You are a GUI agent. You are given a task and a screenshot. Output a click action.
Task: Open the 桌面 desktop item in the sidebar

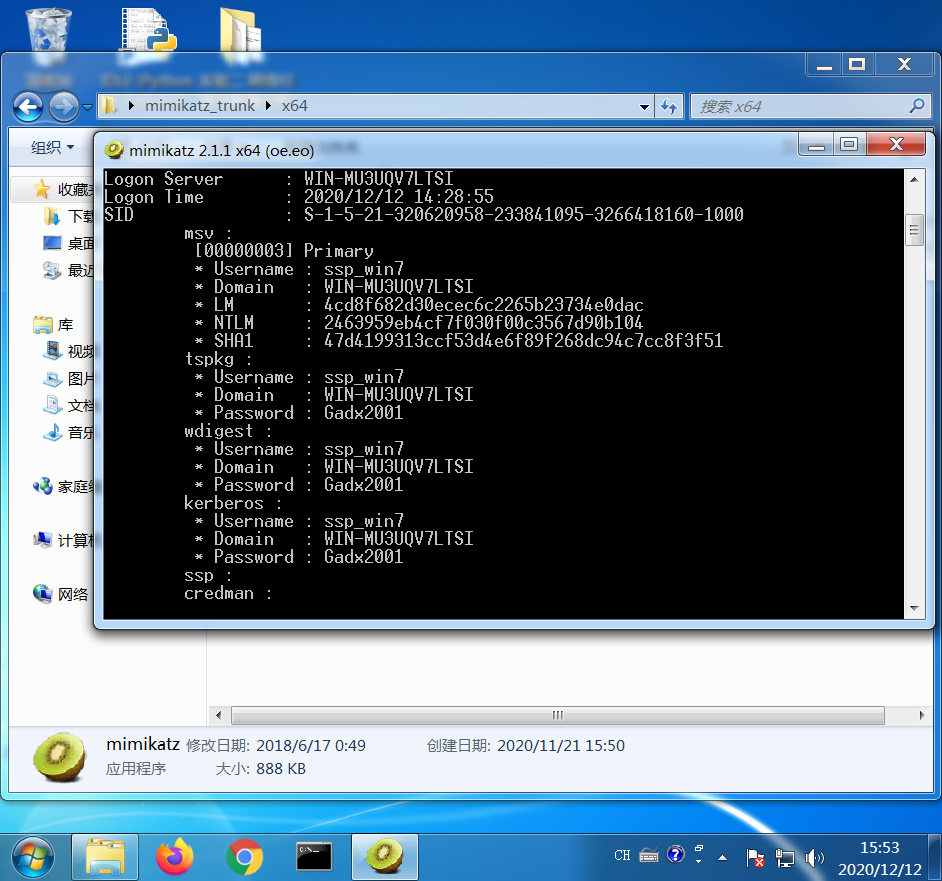point(69,243)
